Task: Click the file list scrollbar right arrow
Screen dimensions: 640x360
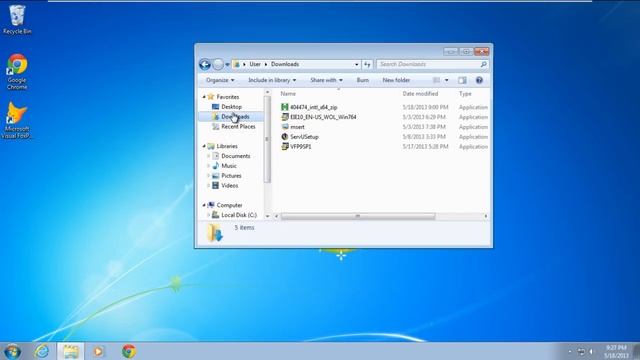Action: point(486,216)
